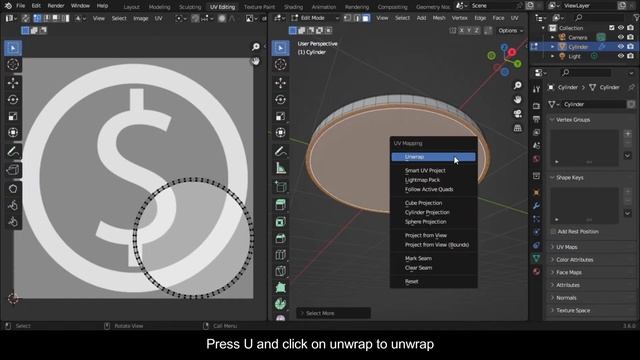Enable face select mode in 3D viewport header

tap(366, 18)
